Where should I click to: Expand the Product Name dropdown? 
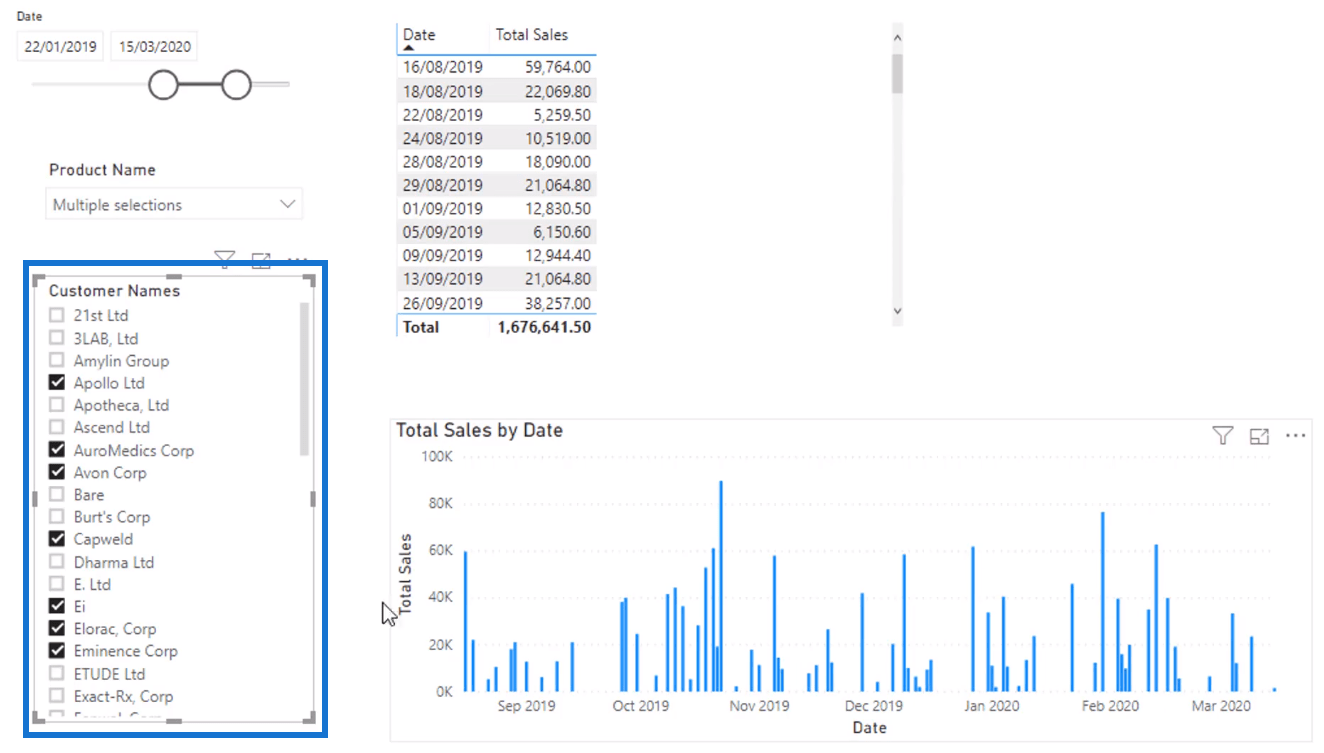[x=174, y=205]
